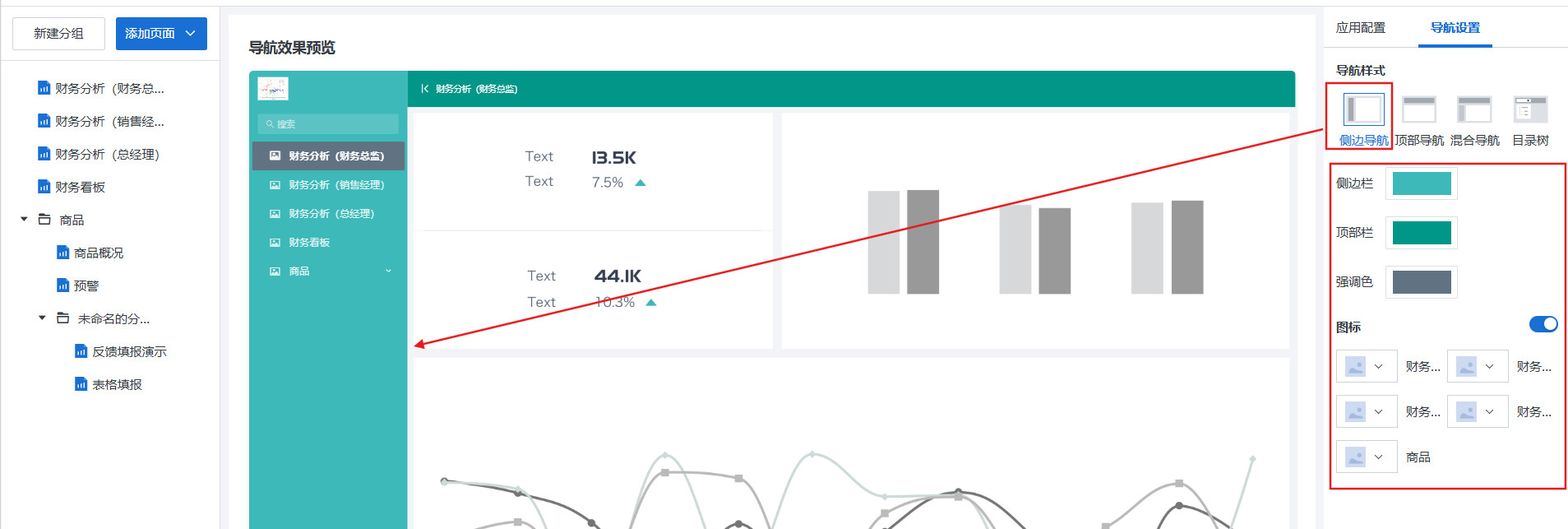Click the 商品概况 page icon in left tree

pos(62,253)
